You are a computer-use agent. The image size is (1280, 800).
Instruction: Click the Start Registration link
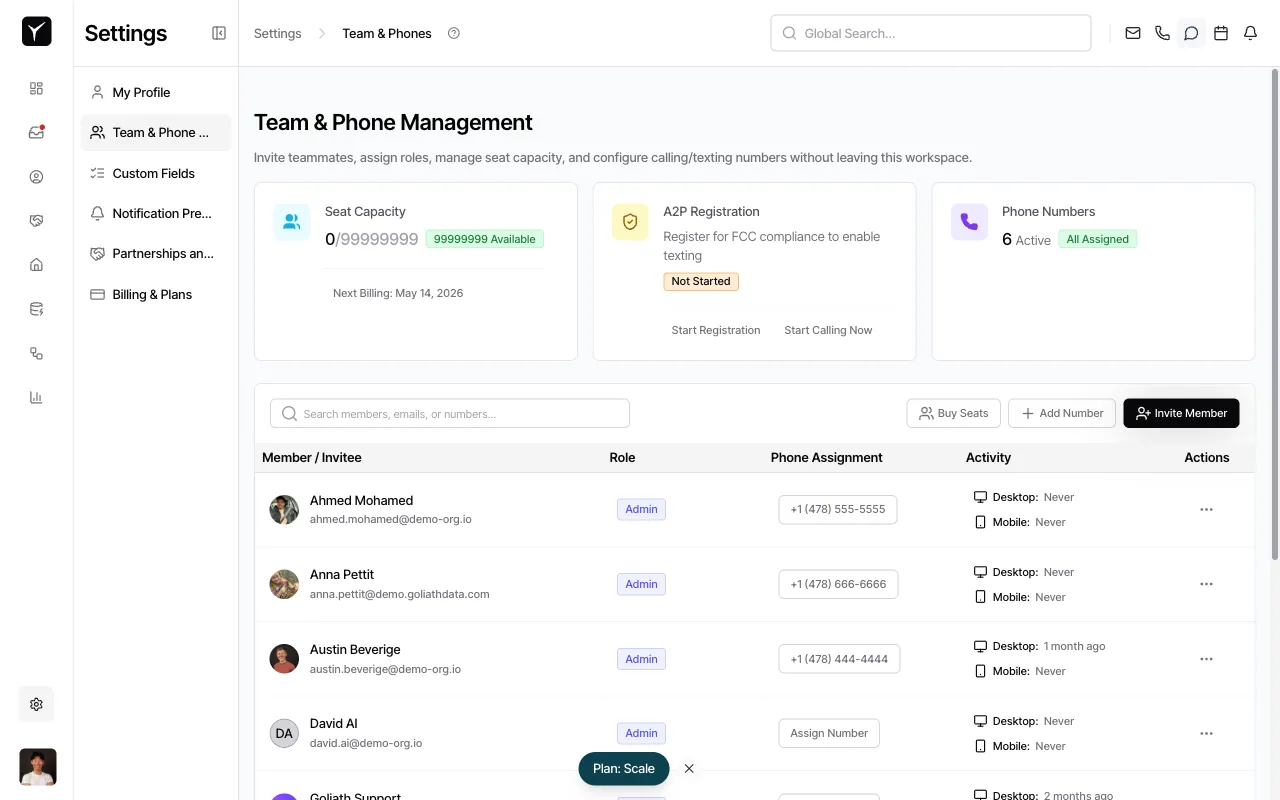pyautogui.click(x=716, y=330)
